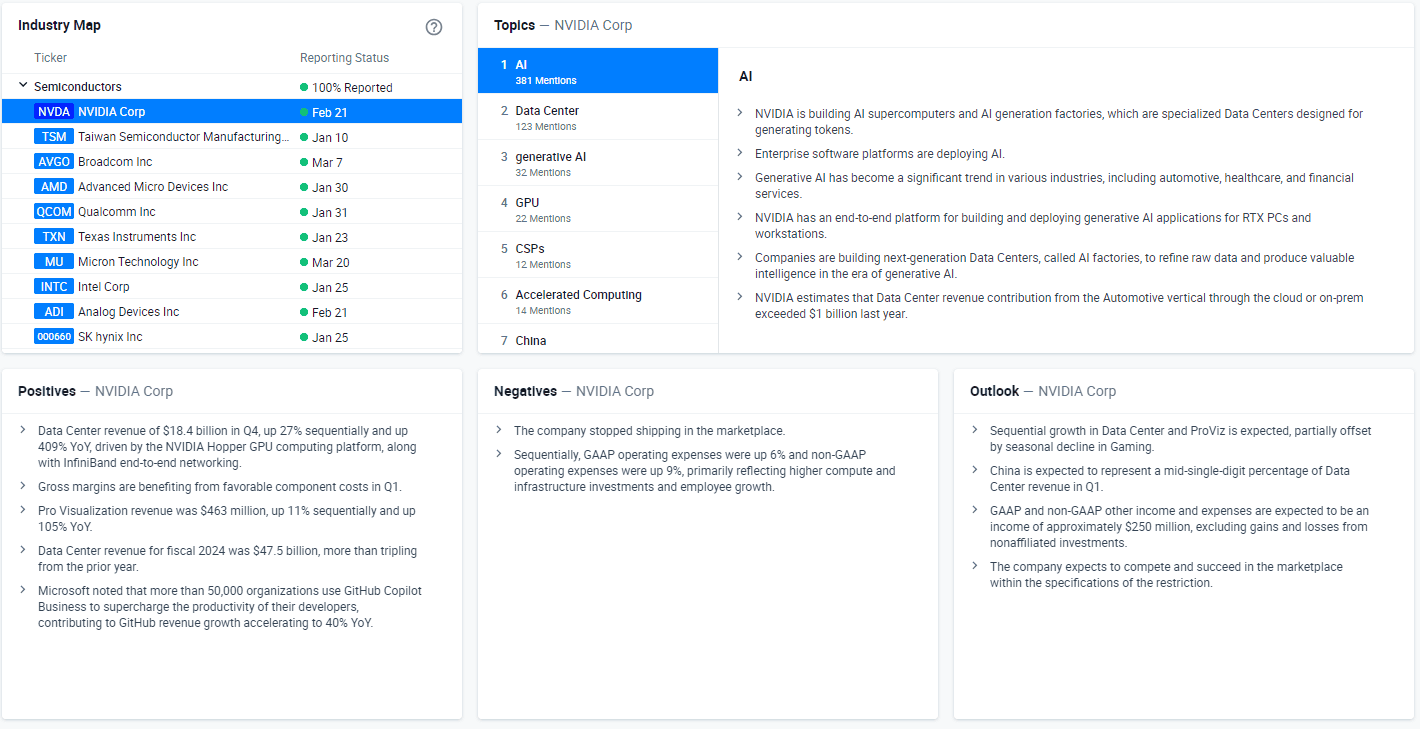Expand bullet about AI supercomputers and factories
The height and width of the screenshot is (729, 1420).
point(740,113)
